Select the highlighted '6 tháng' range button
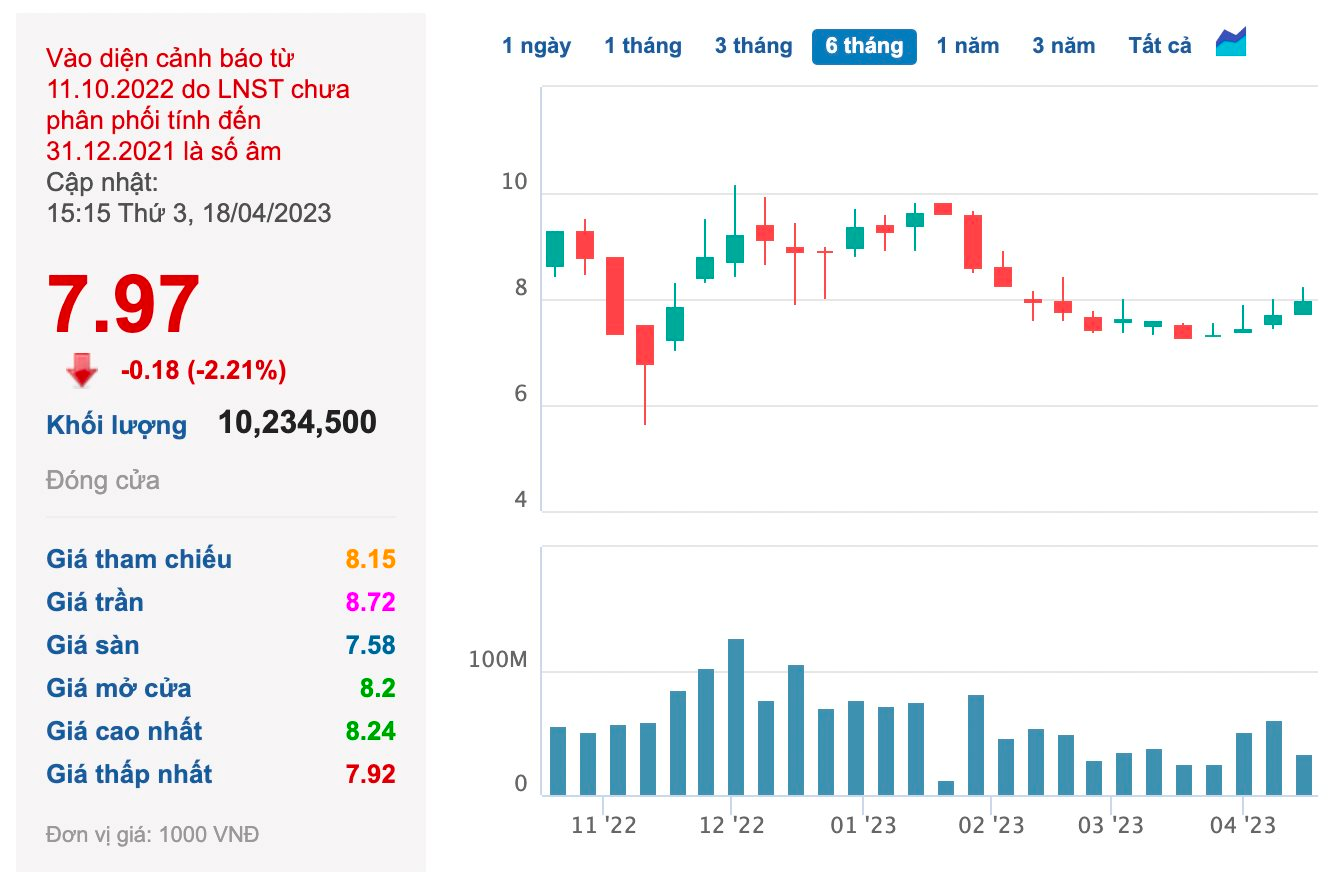The width and height of the screenshot is (1334, 872). [x=864, y=46]
